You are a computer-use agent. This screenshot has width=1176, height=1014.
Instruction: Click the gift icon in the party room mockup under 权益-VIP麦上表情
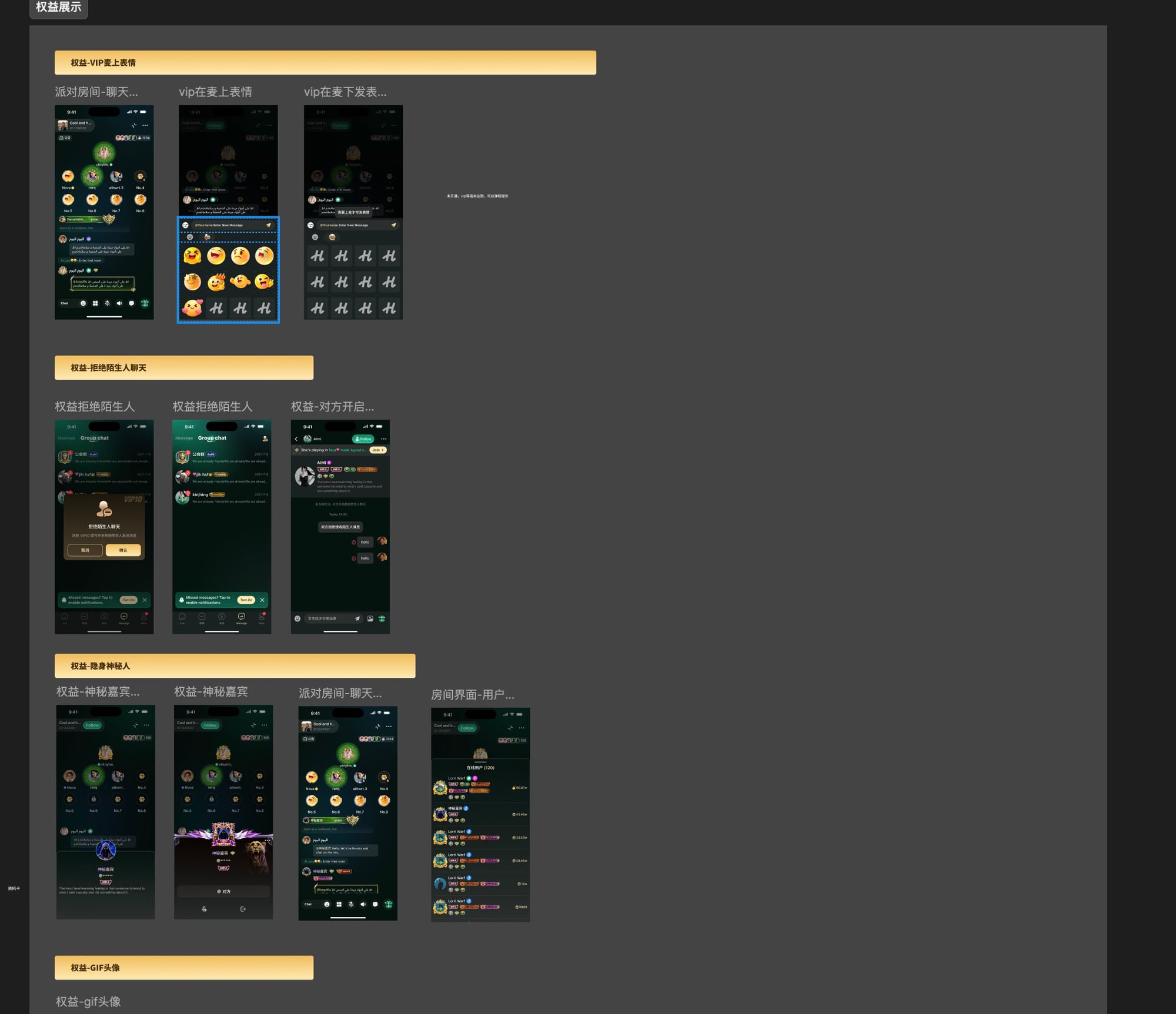[x=145, y=303]
